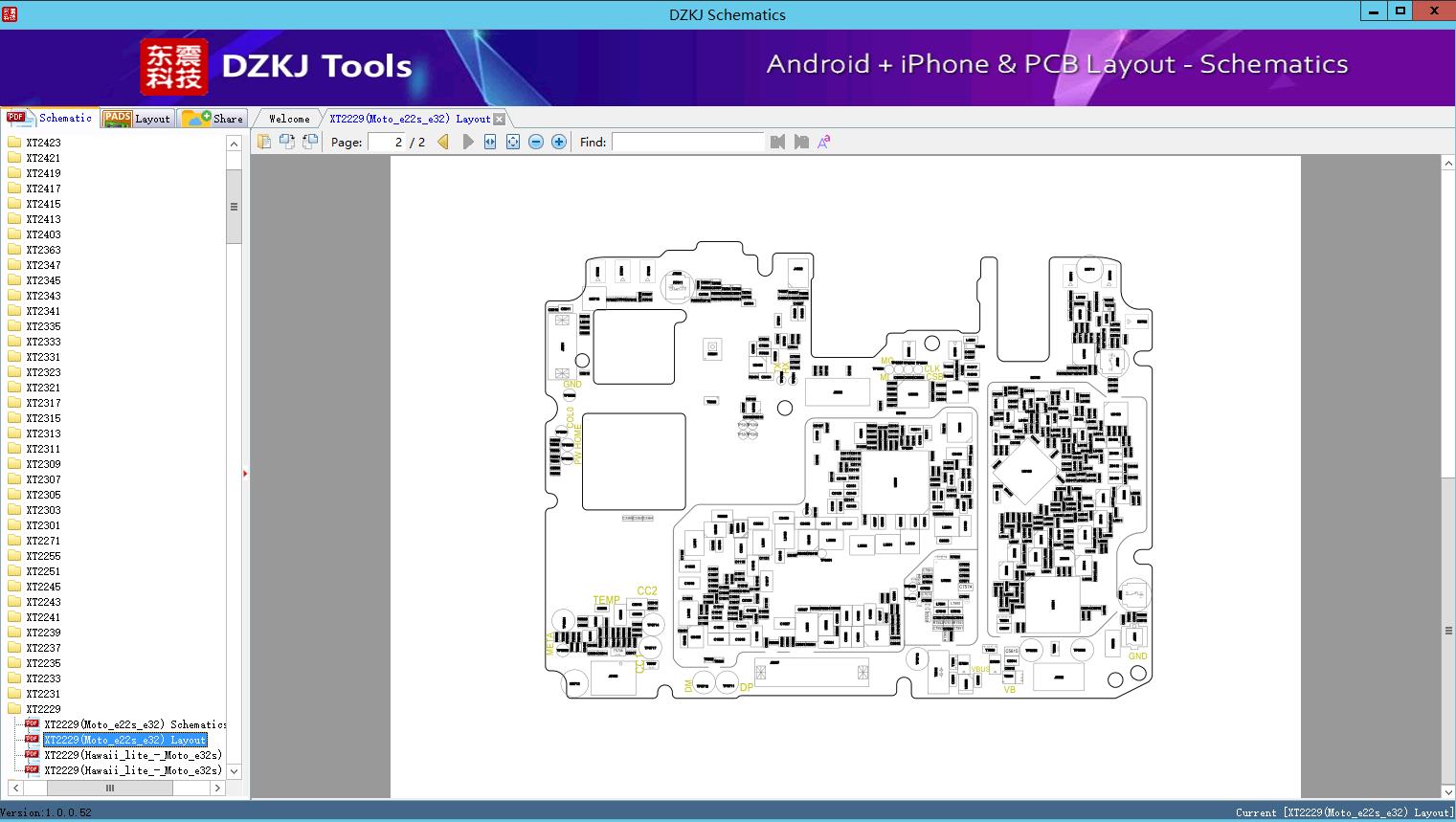Go to the next page with the gray arrow
The width and height of the screenshot is (1456, 822).
point(467,142)
